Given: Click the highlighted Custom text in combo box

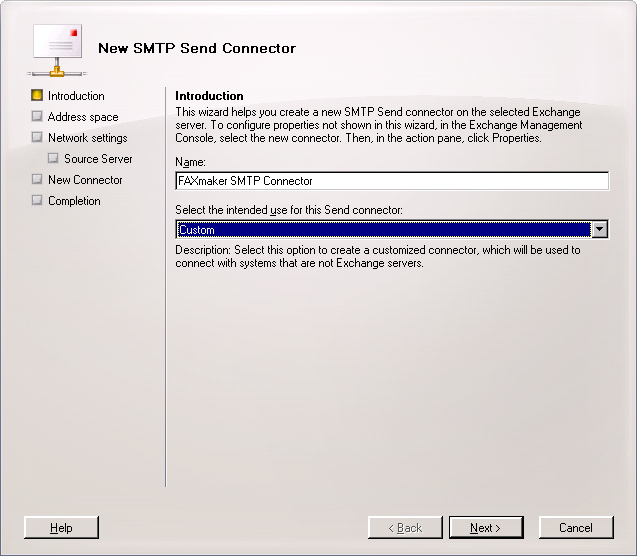Looking at the screenshot, I should coord(197,230).
